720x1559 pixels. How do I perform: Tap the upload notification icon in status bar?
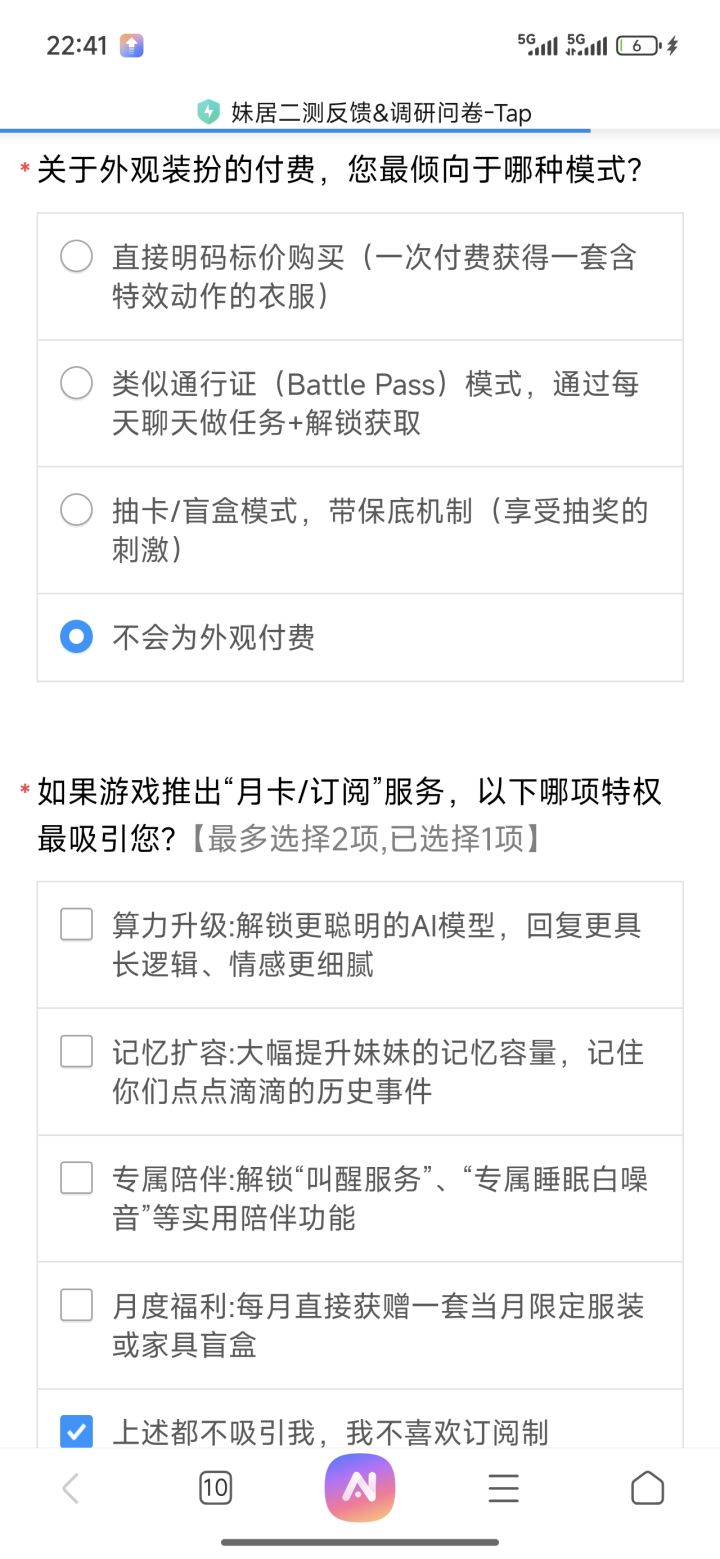coord(131,45)
